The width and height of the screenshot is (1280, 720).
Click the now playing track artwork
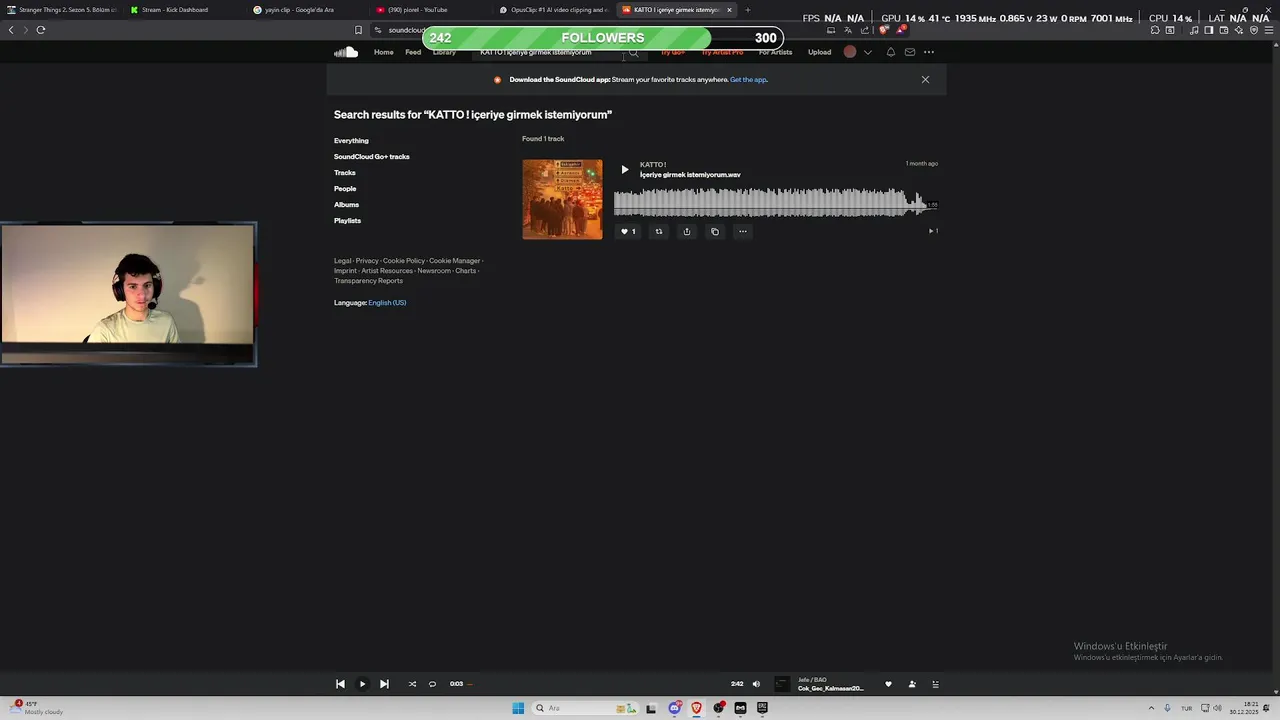point(782,684)
